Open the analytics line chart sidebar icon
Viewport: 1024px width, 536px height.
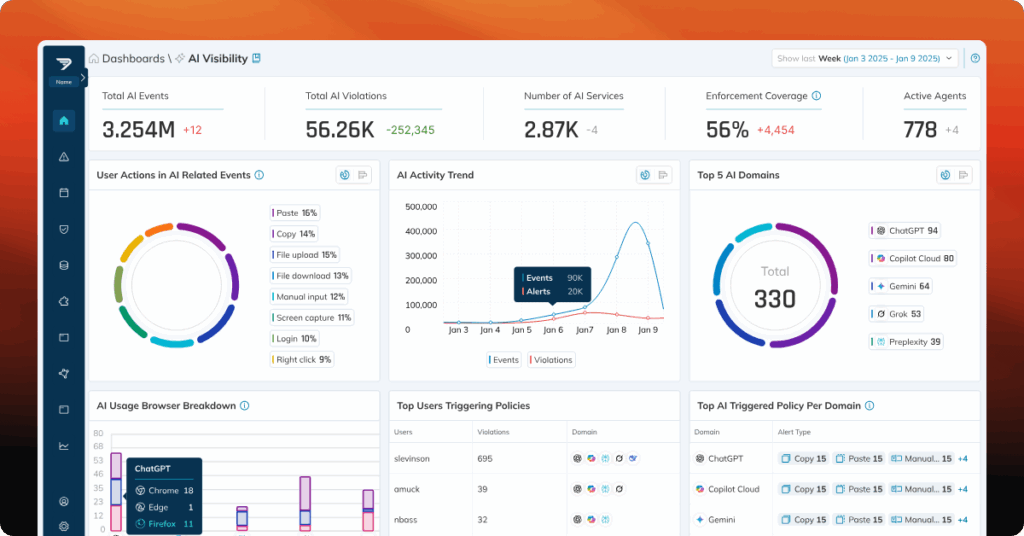pos(64,446)
